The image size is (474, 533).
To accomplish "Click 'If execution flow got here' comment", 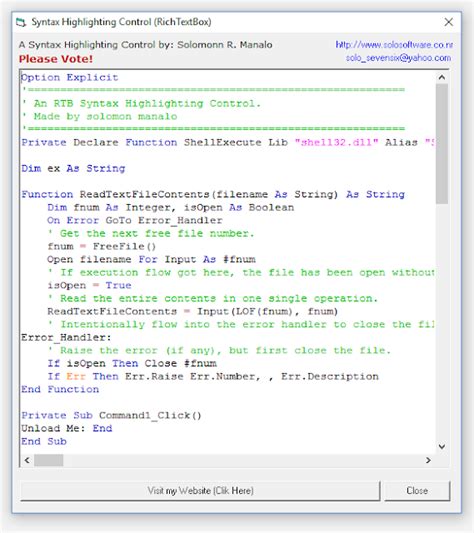I will pyautogui.click(x=241, y=272).
